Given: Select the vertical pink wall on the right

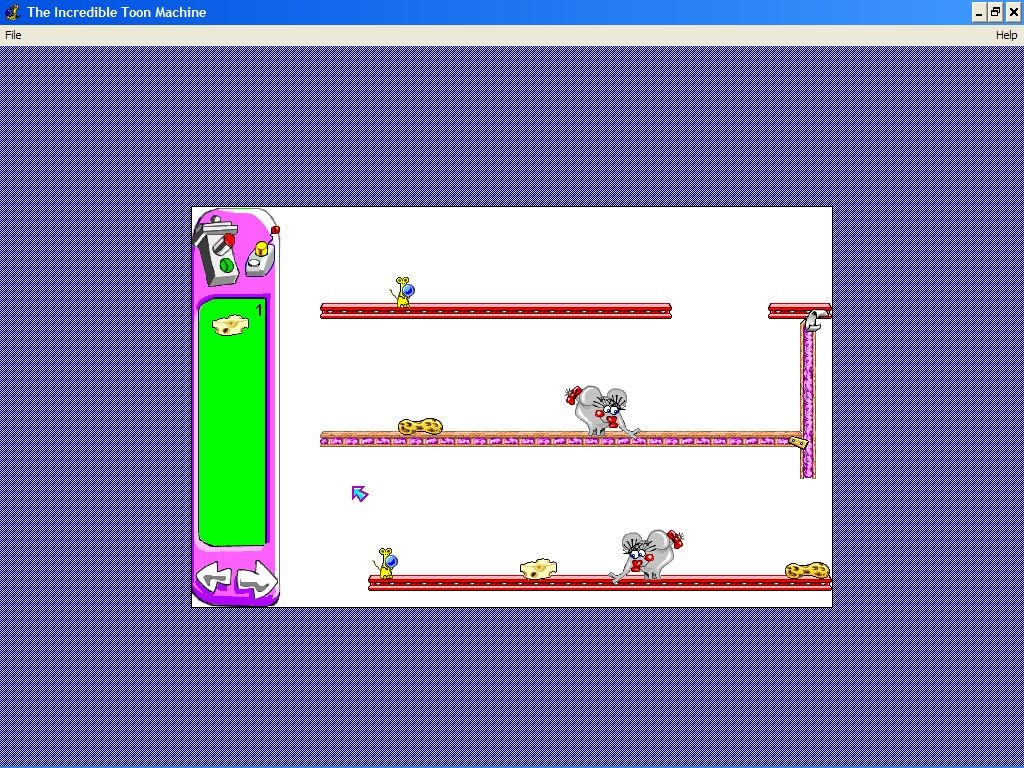Looking at the screenshot, I should [x=808, y=400].
